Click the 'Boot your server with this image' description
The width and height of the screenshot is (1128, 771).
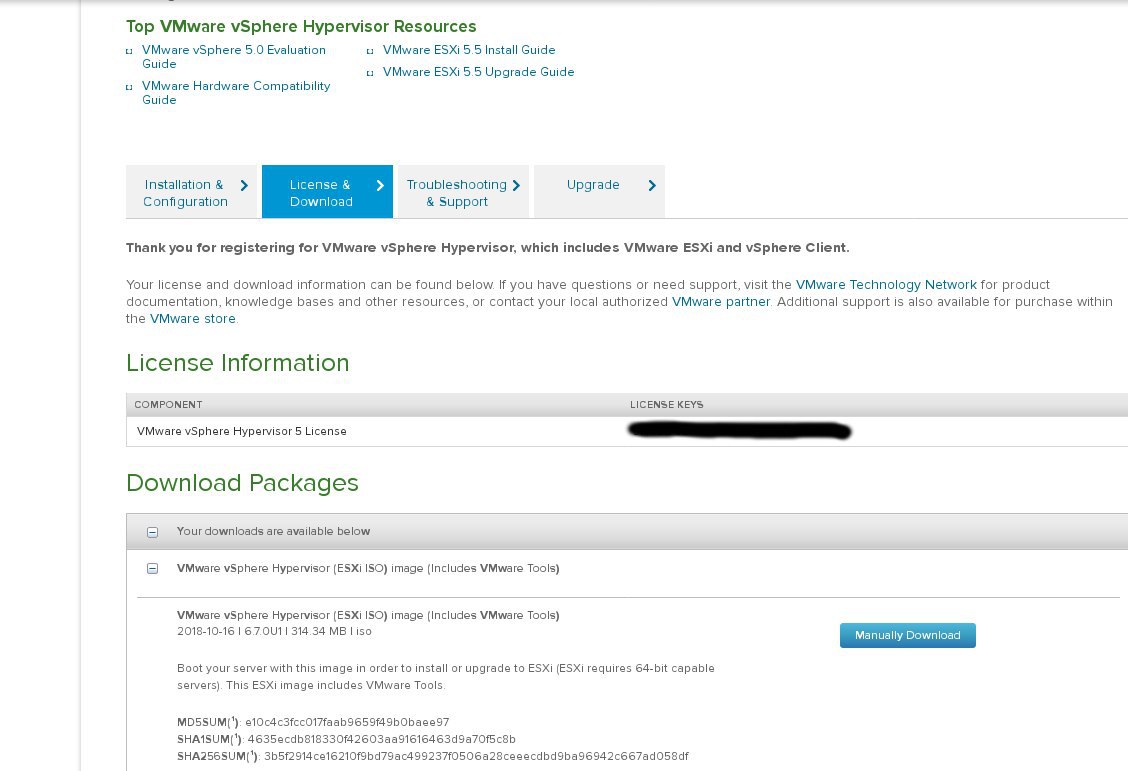coord(445,677)
